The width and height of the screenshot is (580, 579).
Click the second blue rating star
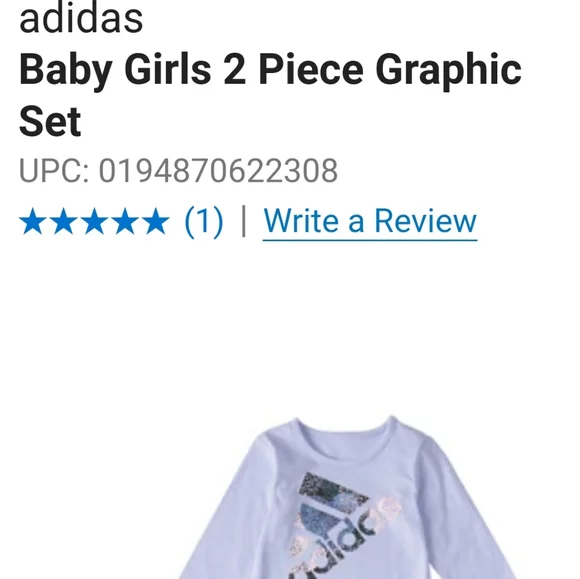64,221
